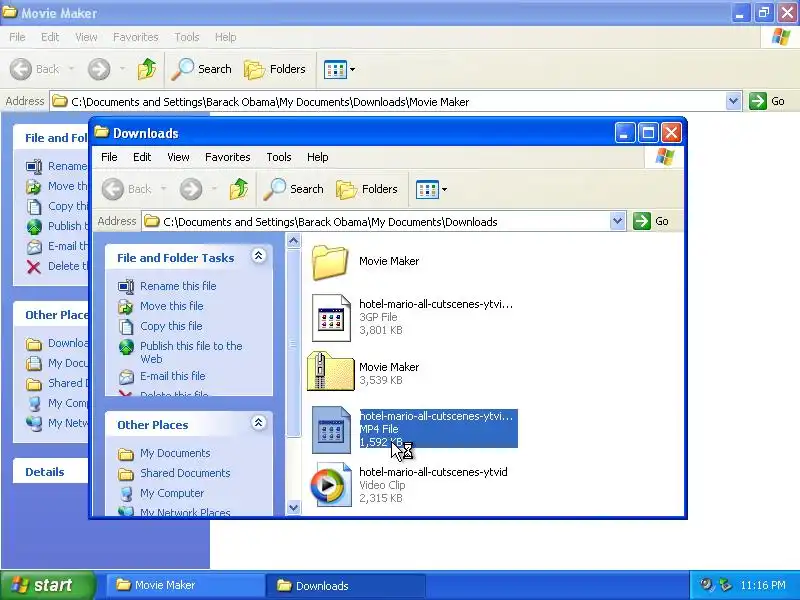The image size is (800, 600).
Task: Click Delete red X in Movie Maker sidebar
Action: [34, 266]
